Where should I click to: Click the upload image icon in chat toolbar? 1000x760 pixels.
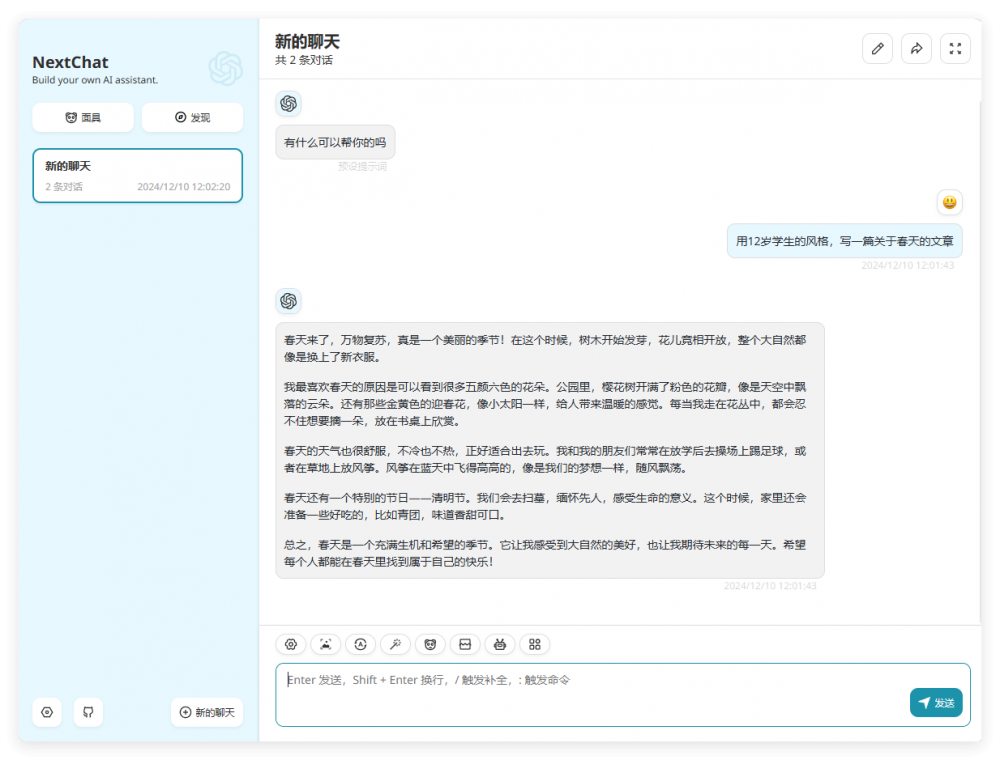click(x=325, y=645)
